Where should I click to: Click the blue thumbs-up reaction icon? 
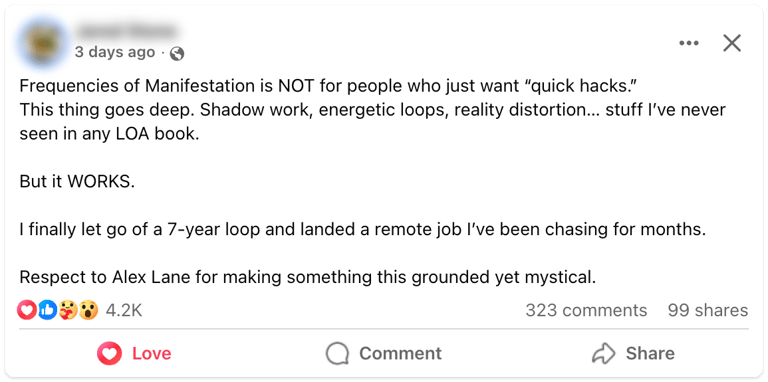(48, 310)
